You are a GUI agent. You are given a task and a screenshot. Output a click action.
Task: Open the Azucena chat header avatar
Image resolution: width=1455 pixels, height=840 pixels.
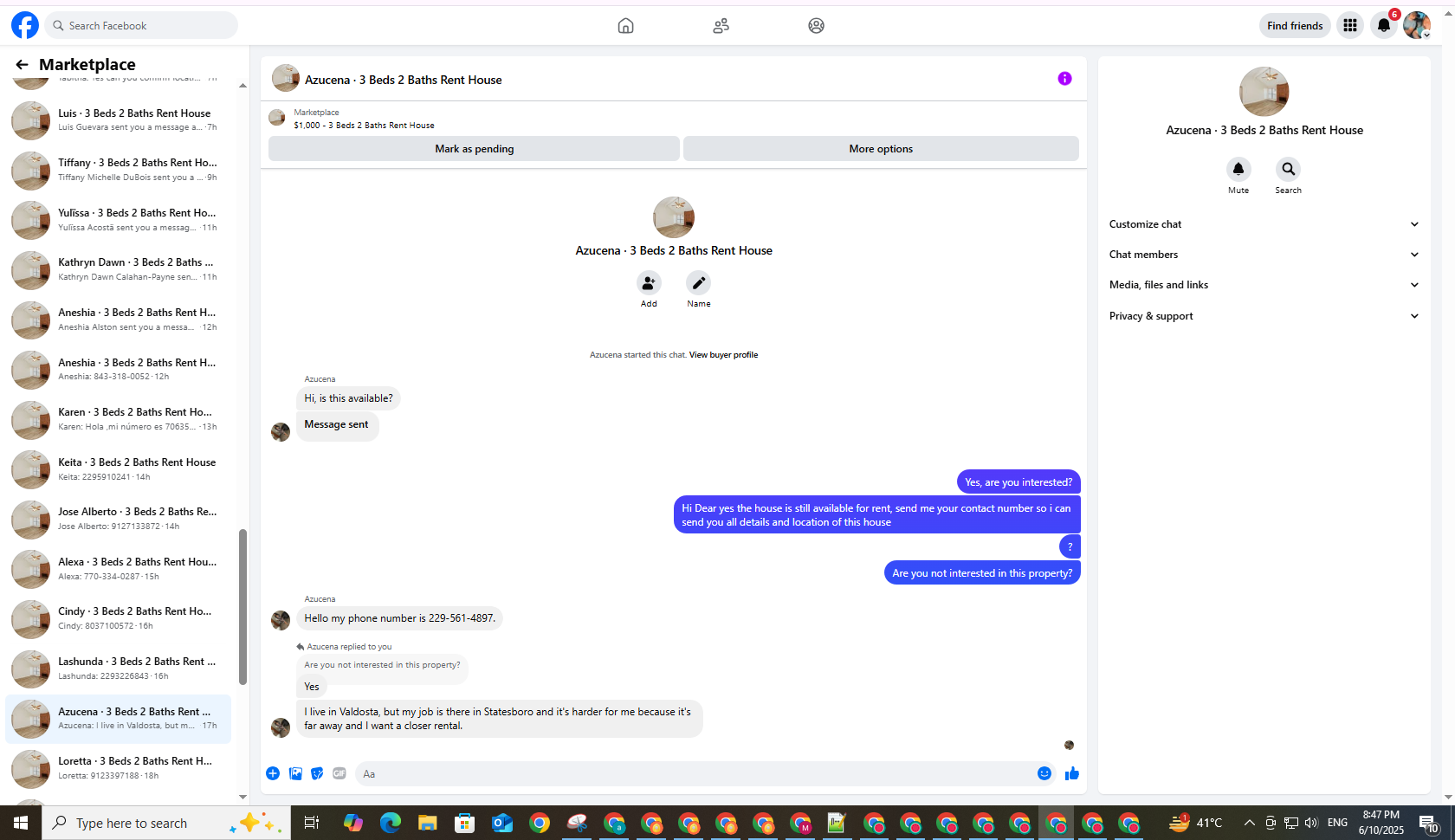(x=286, y=79)
